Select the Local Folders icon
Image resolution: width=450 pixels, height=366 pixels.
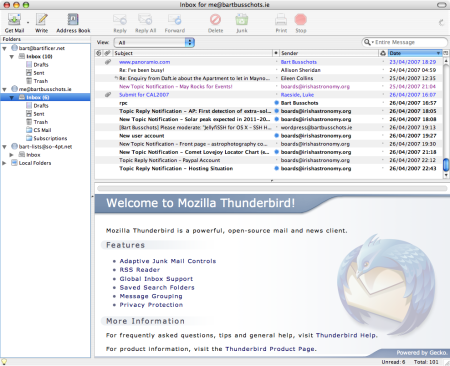14,163
